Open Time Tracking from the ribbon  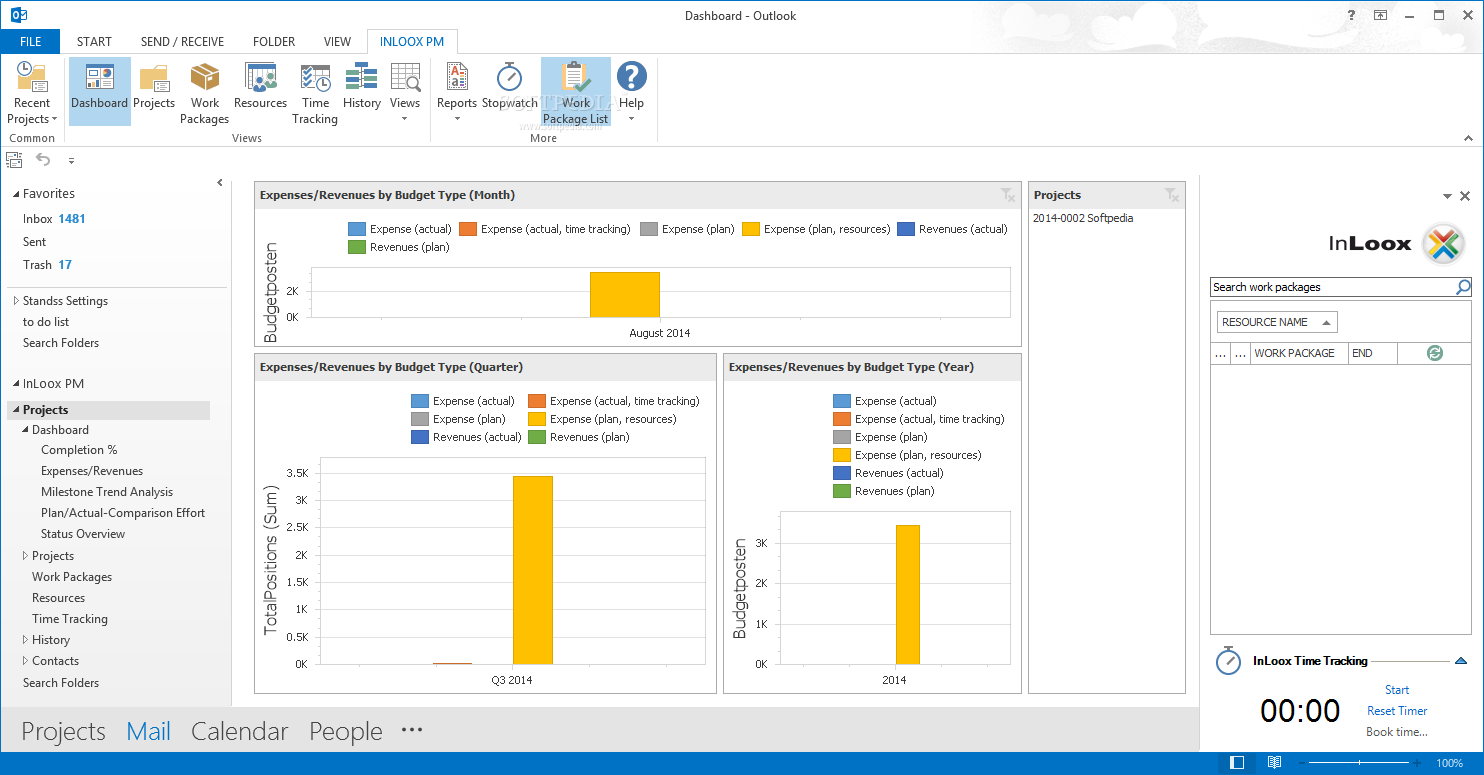[315, 92]
